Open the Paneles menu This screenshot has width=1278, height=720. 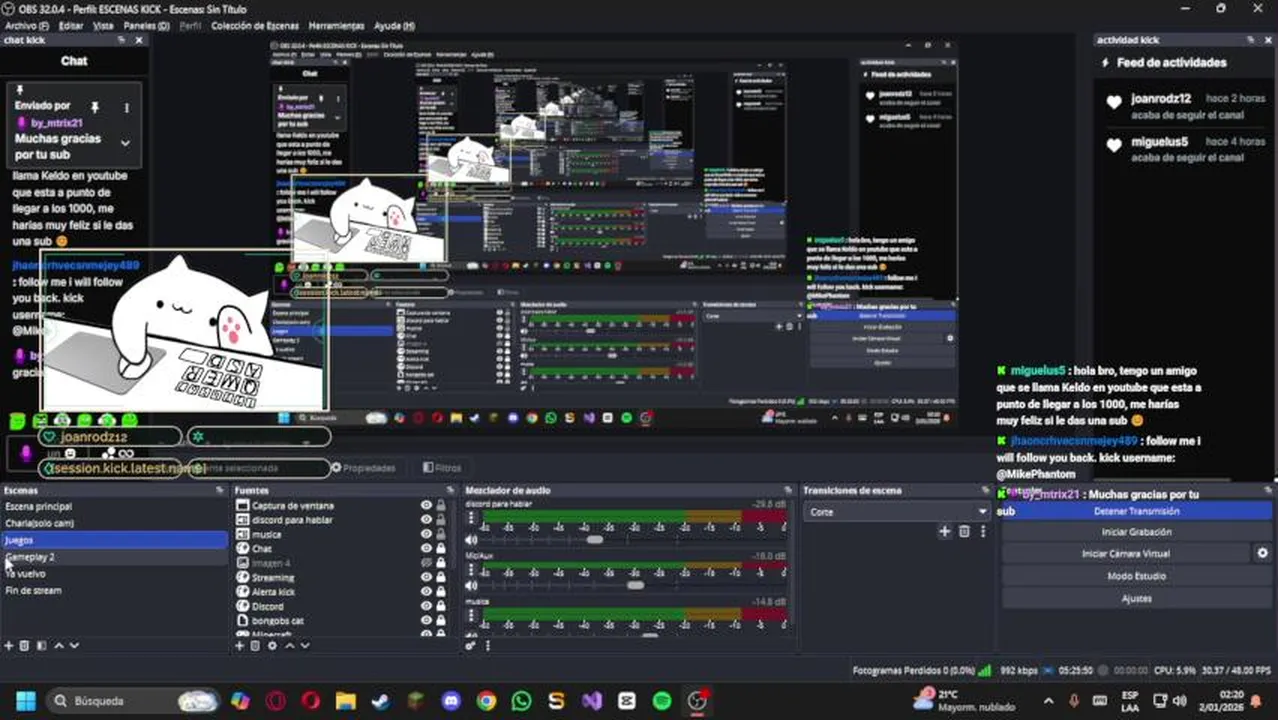(147, 25)
